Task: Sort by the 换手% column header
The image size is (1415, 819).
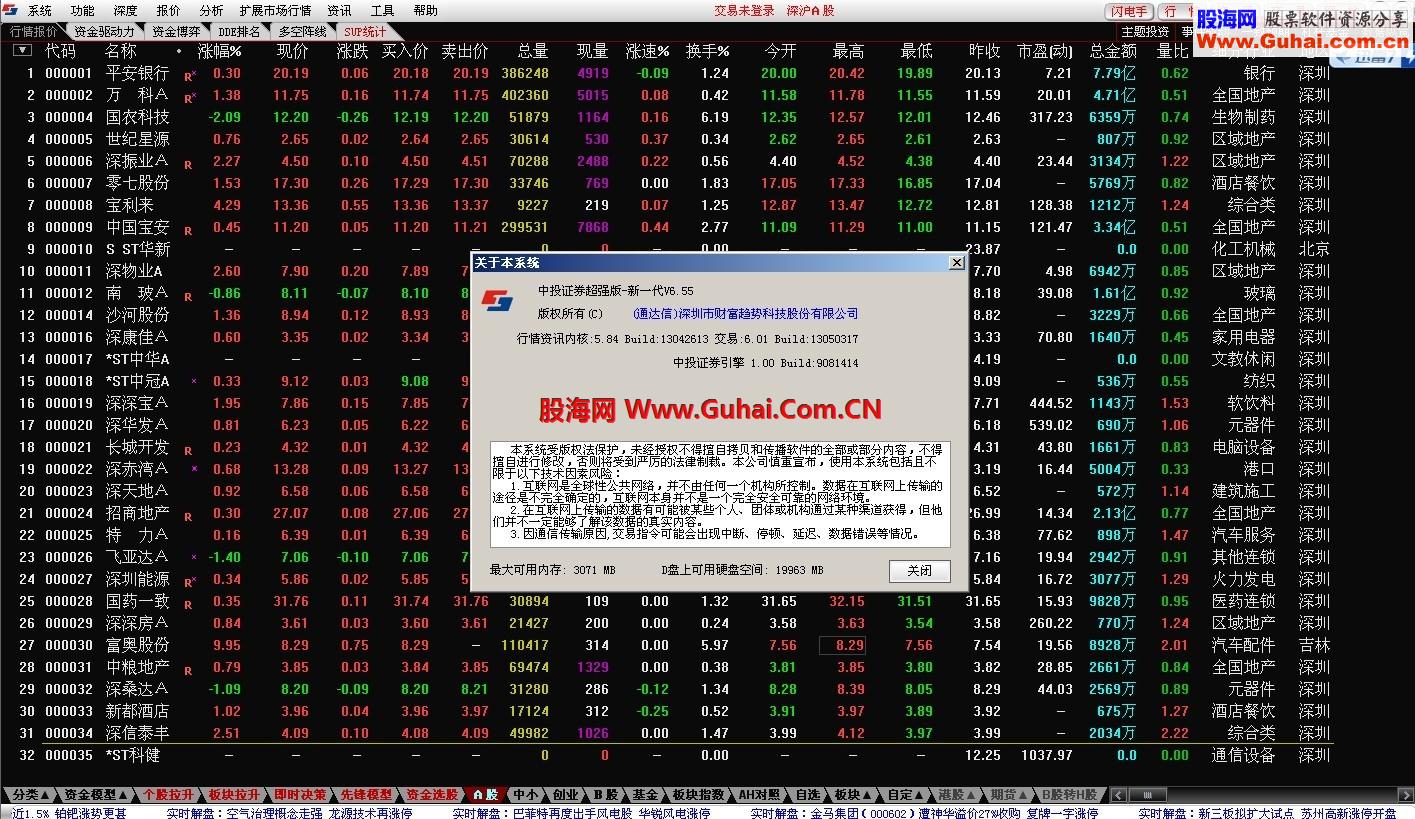Action: (x=708, y=50)
